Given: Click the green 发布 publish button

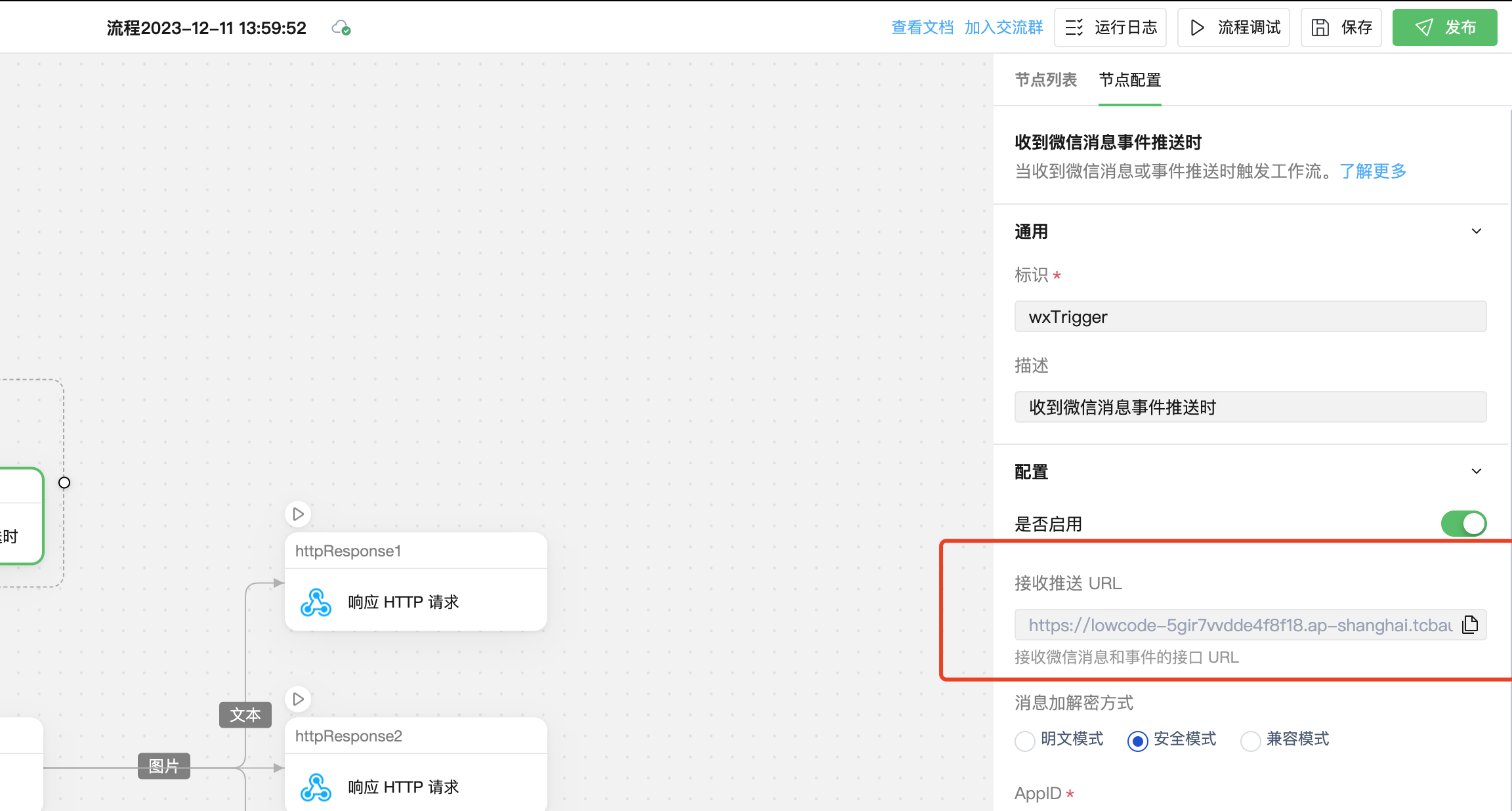Looking at the screenshot, I should click(1444, 28).
